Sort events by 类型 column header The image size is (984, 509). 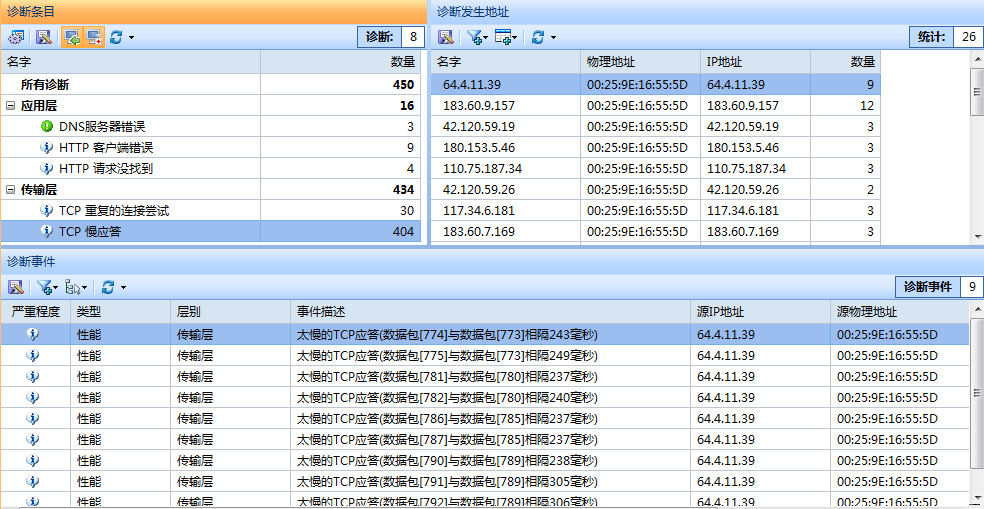tap(120, 312)
